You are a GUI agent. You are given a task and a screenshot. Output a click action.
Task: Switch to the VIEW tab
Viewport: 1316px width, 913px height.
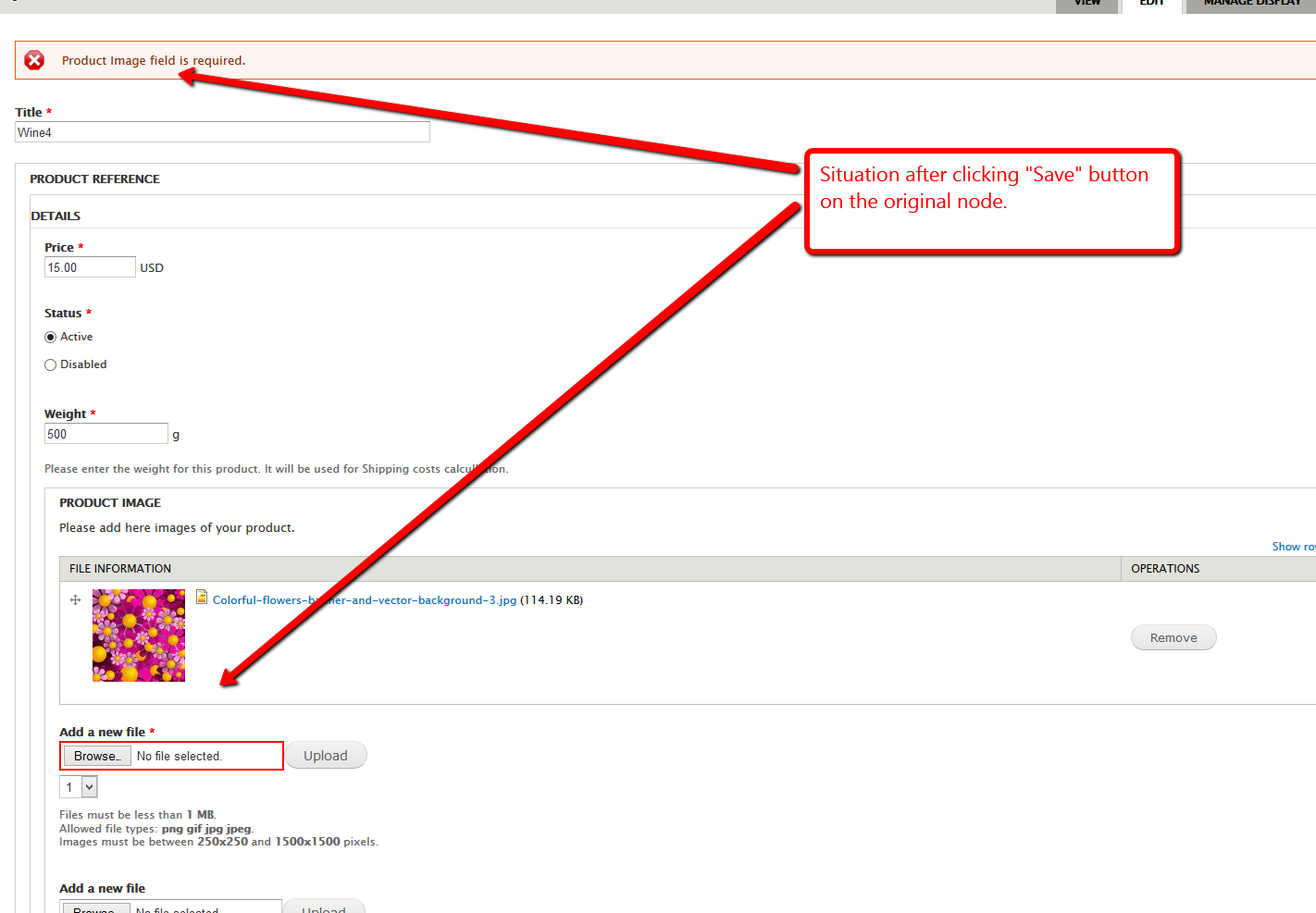point(1086,5)
